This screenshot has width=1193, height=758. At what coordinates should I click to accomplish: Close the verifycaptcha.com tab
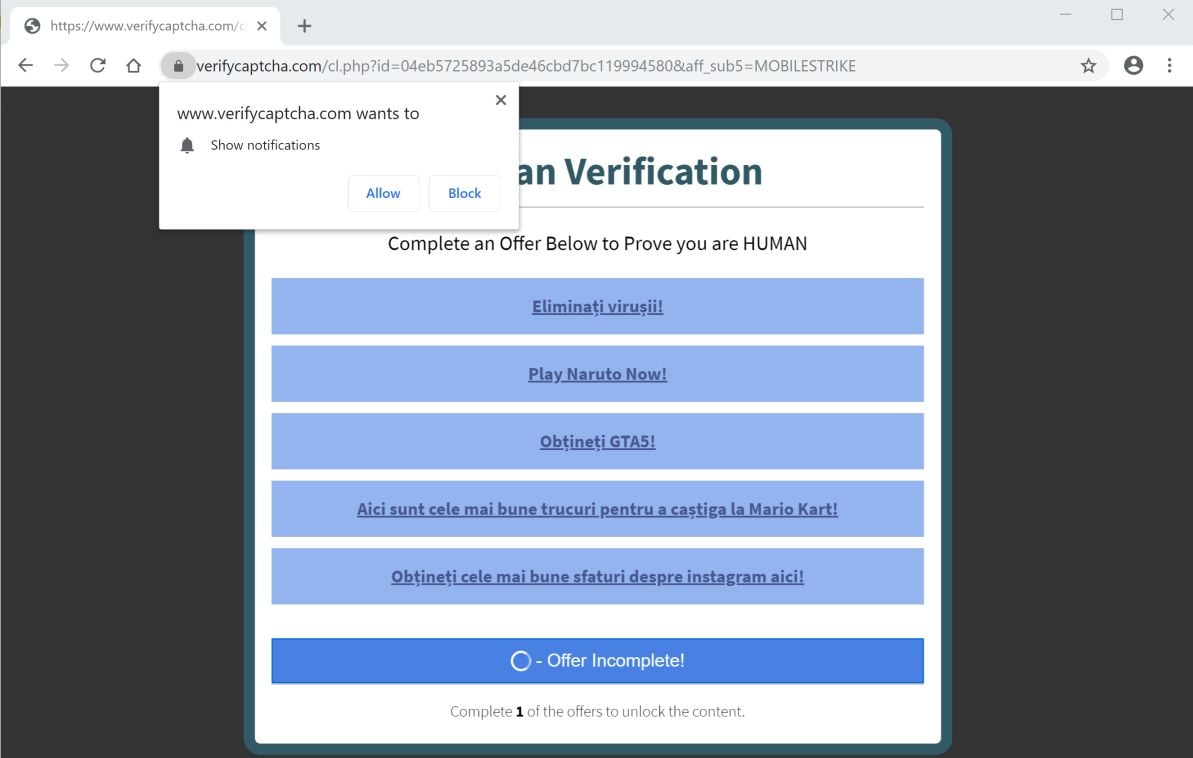(262, 26)
